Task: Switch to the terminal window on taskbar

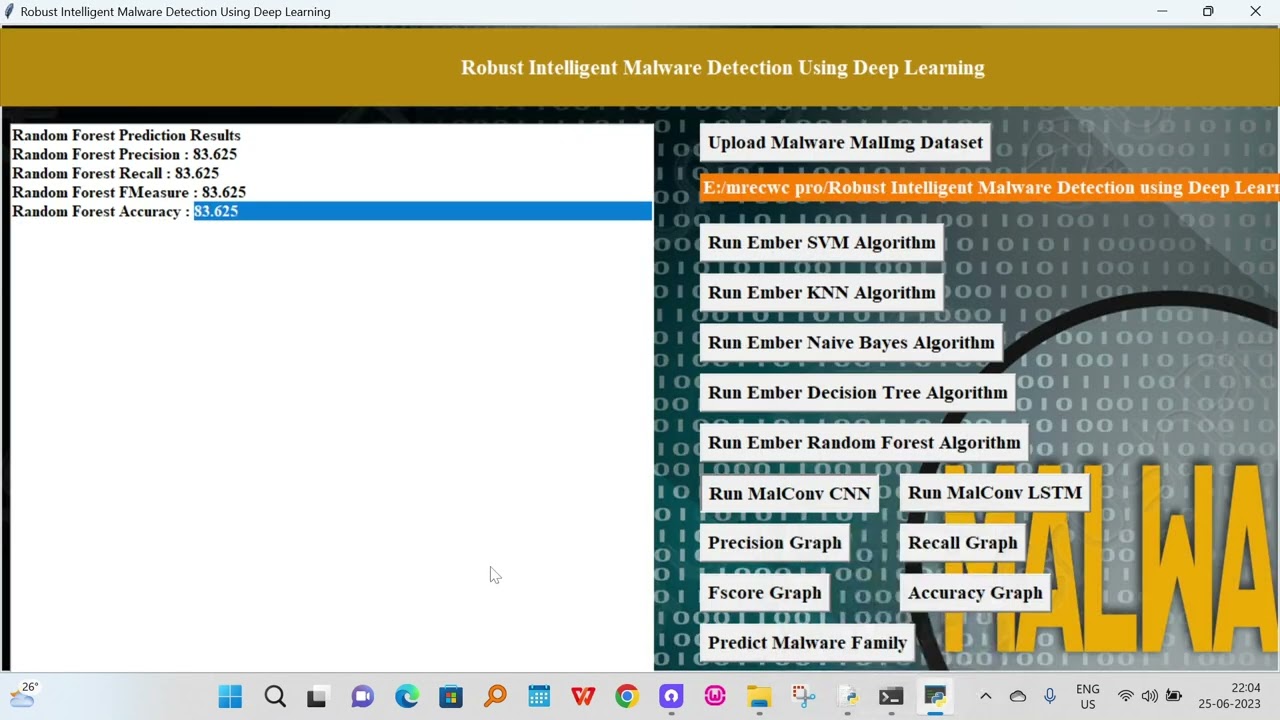Action: (891, 696)
